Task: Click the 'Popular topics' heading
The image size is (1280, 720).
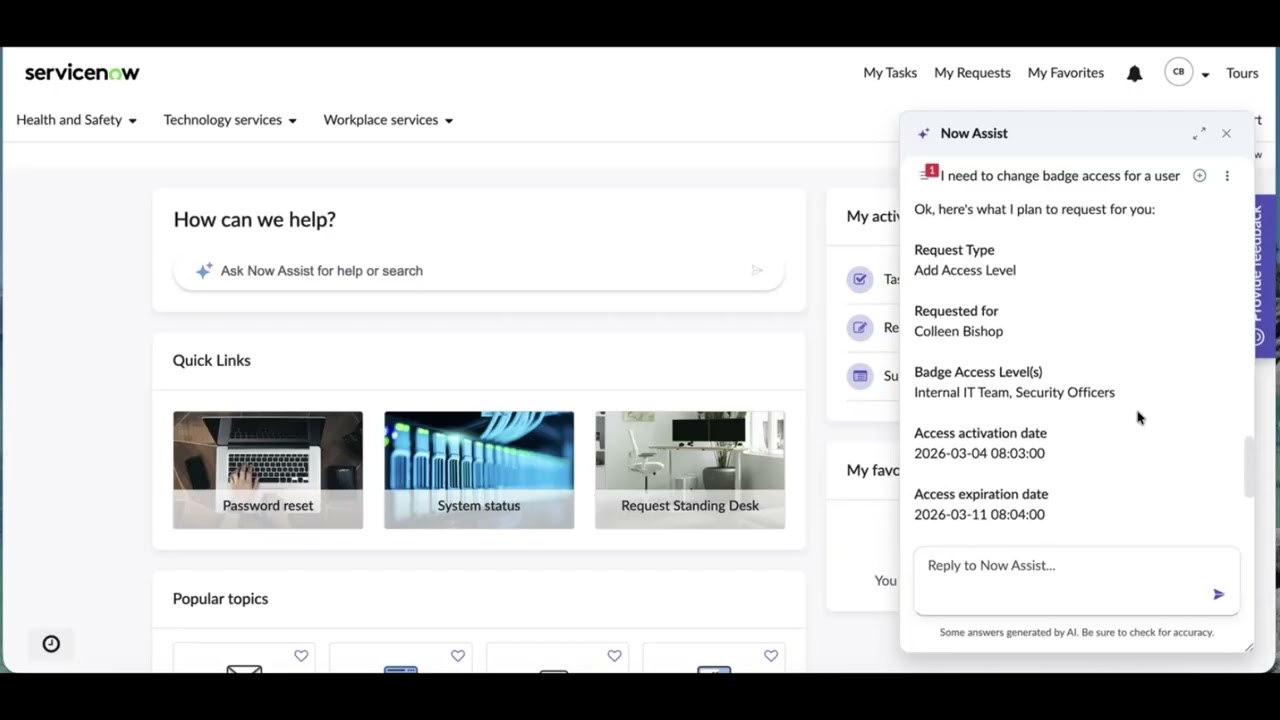Action: point(220,599)
